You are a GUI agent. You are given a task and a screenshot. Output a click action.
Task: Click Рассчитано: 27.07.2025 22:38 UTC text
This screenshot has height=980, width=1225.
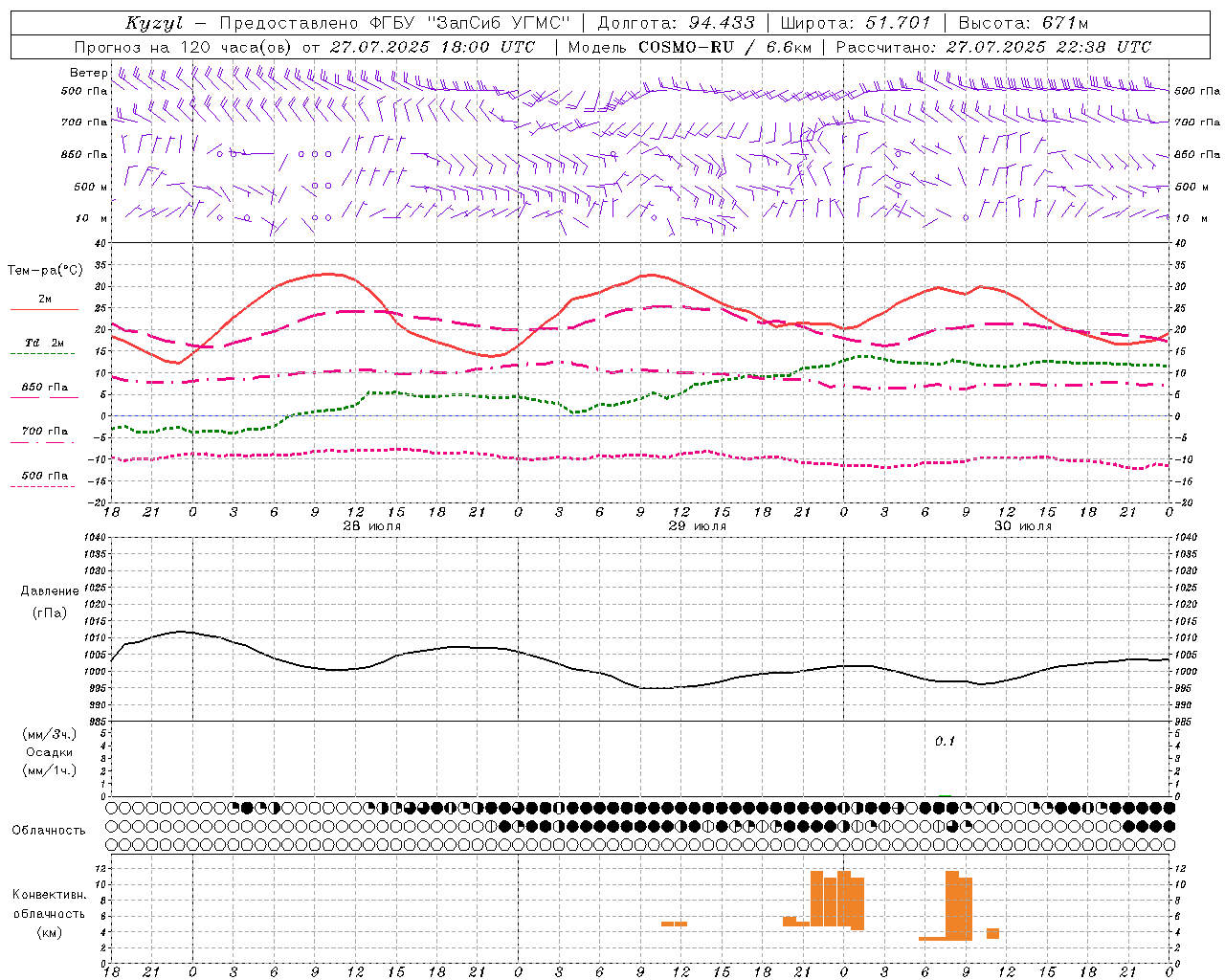click(993, 47)
